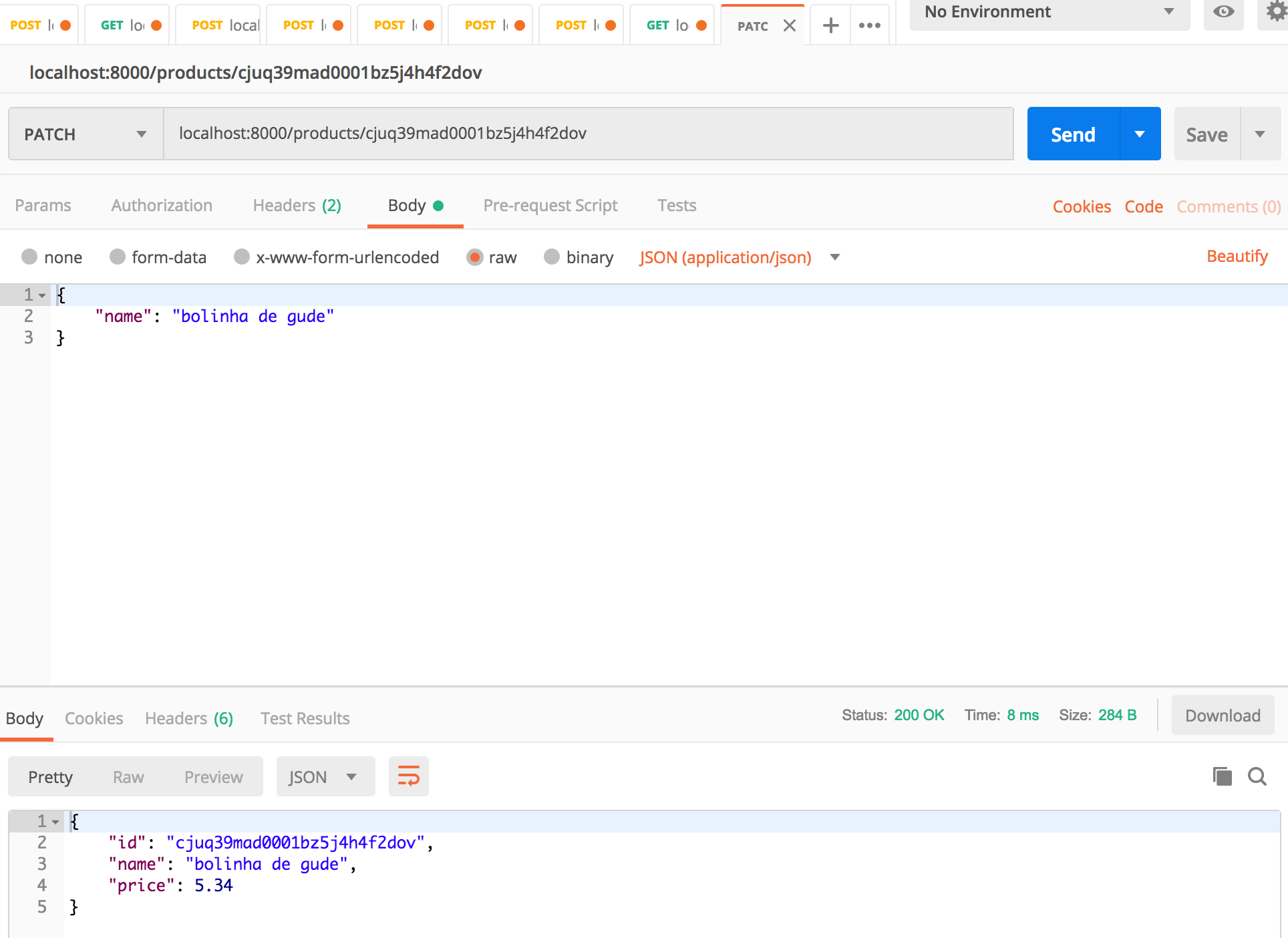Click the blue Send button
The width and height of the screenshot is (1288, 938).
pos(1073,134)
